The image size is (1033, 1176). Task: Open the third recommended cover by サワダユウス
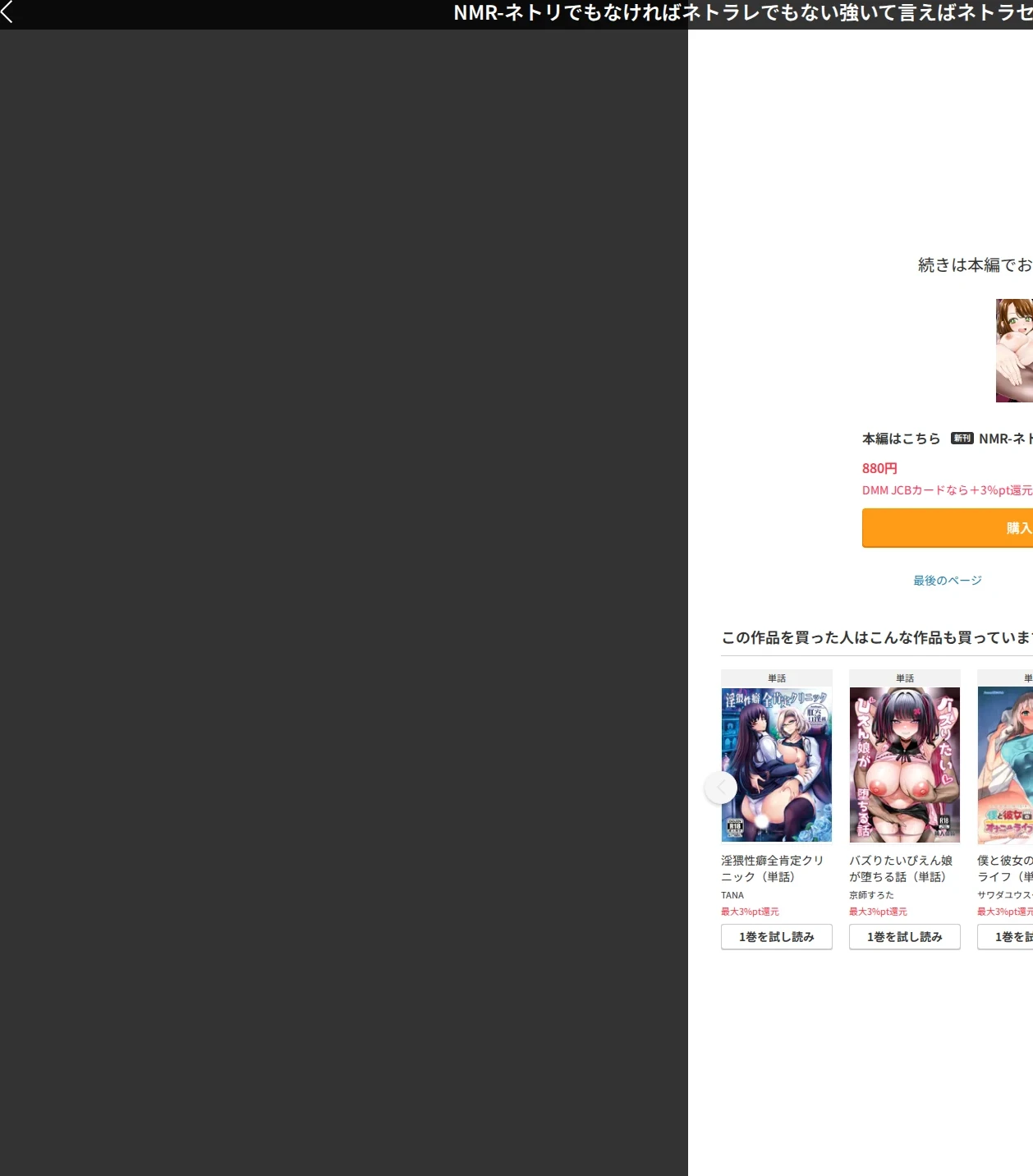click(1005, 765)
